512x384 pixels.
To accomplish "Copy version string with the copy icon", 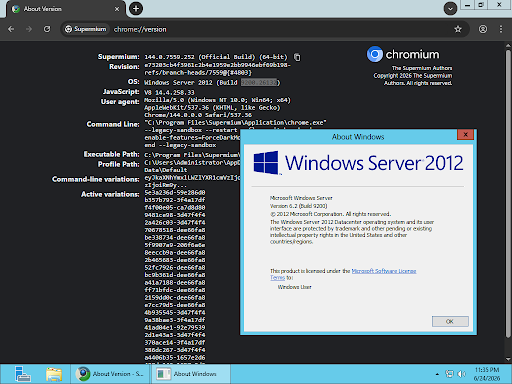I will (297, 57).
